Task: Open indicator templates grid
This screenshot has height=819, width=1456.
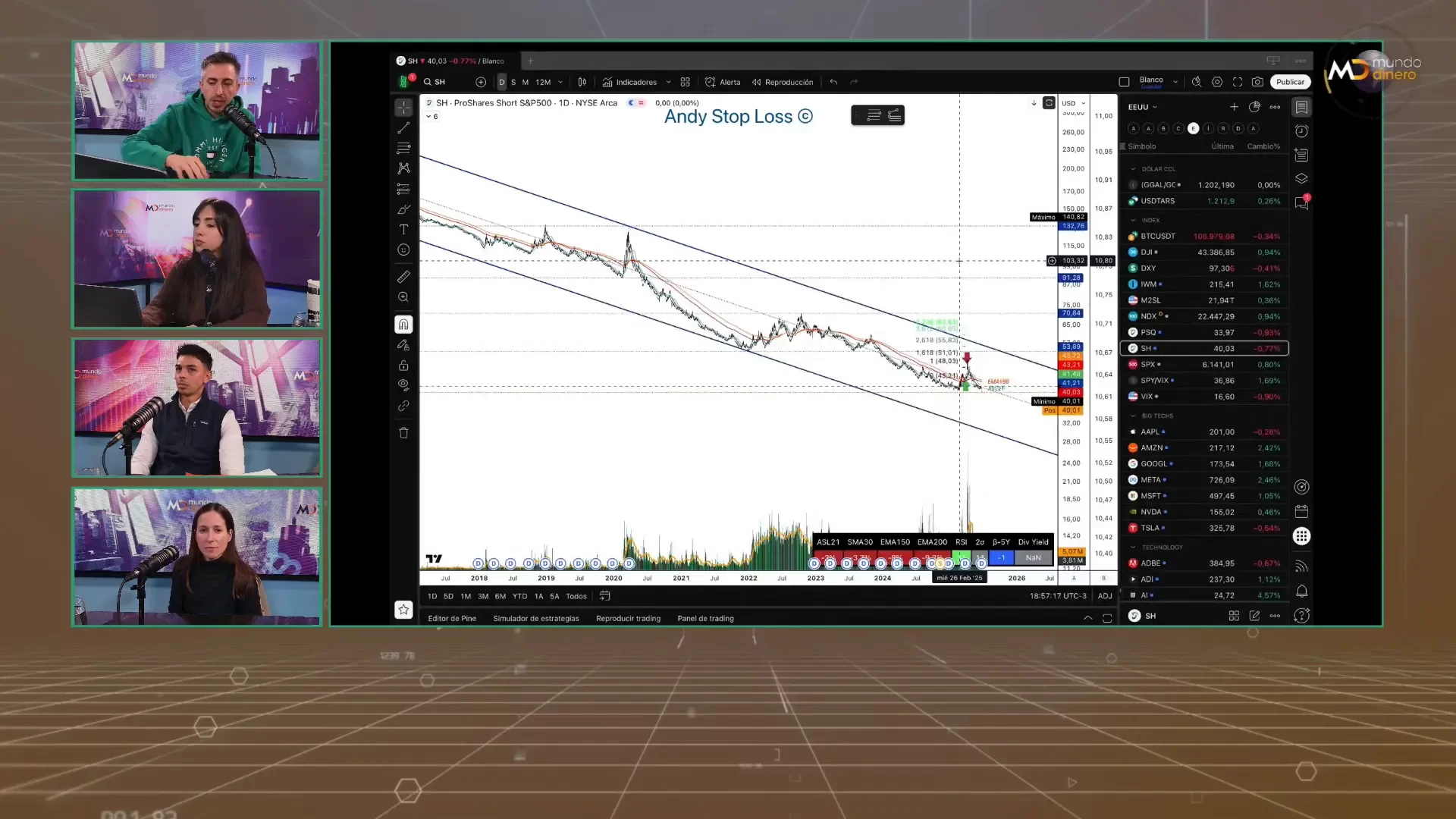Action: (685, 82)
